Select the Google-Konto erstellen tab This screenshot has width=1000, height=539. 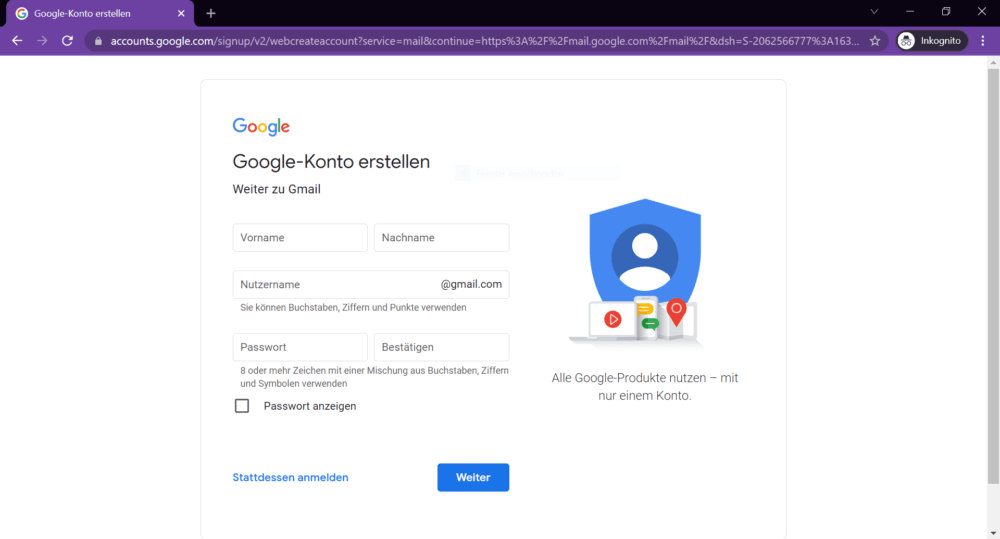[100, 13]
